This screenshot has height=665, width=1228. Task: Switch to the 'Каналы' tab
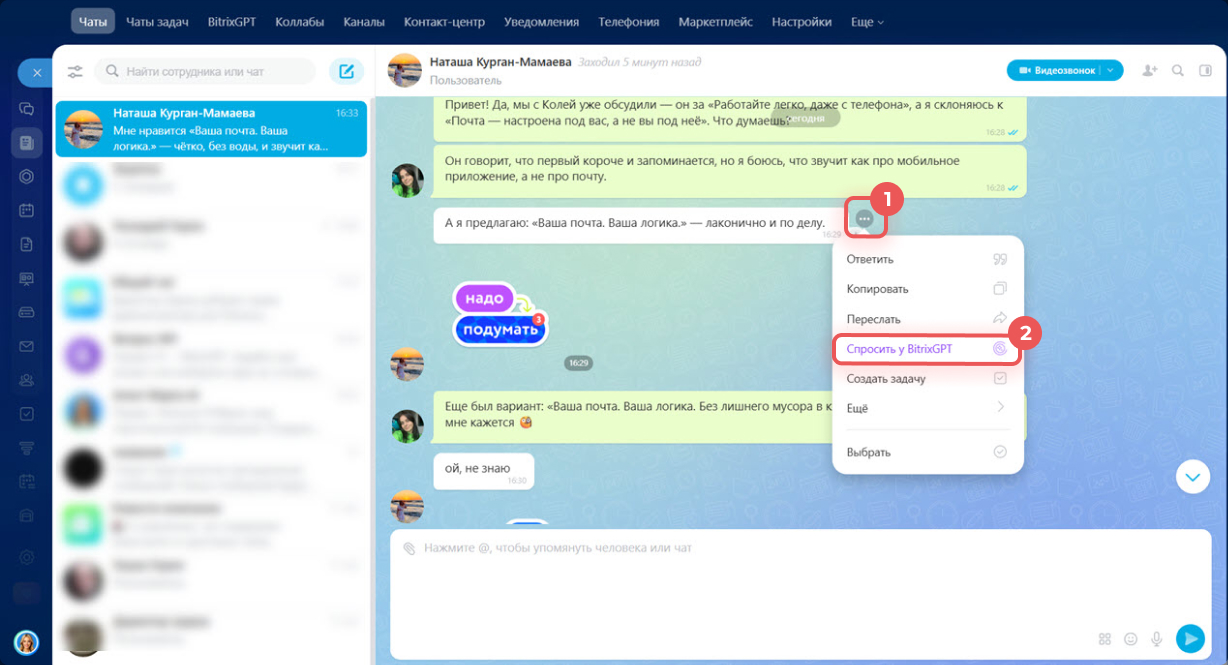[363, 22]
